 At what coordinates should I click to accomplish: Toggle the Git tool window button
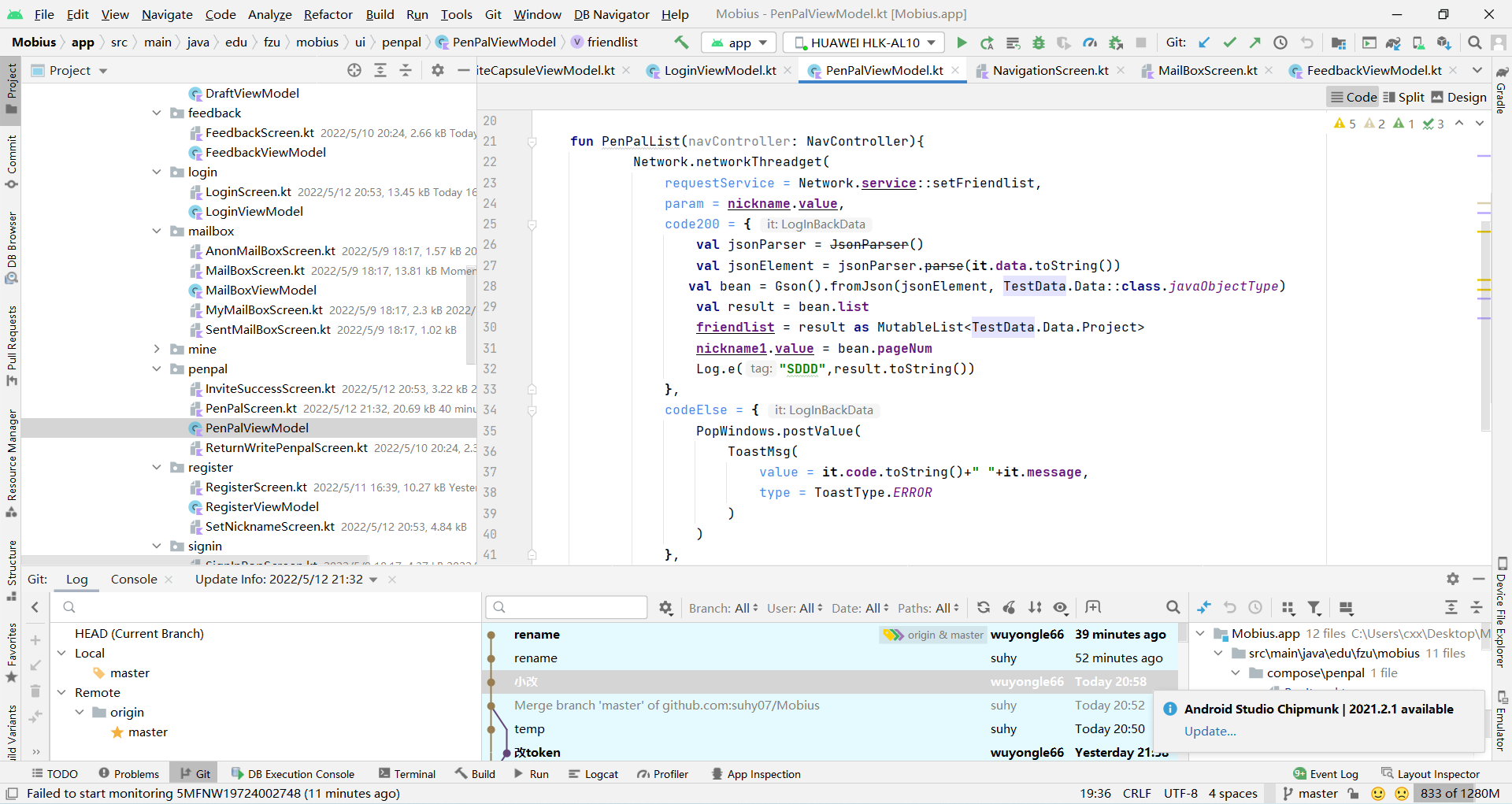coord(195,774)
